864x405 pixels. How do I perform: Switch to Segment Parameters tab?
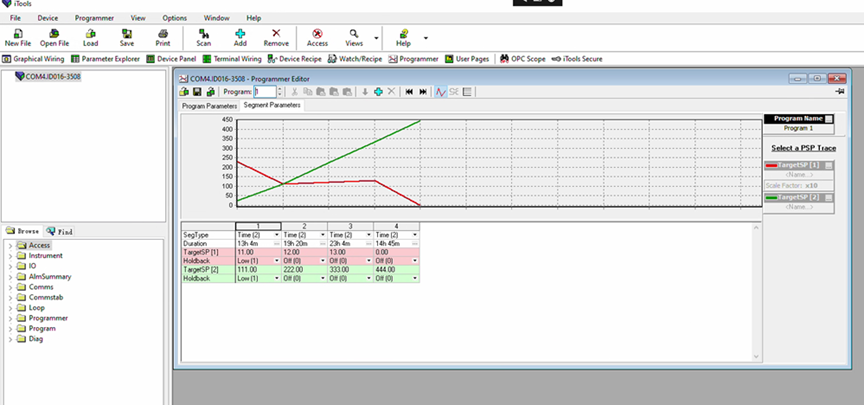[272, 105]
